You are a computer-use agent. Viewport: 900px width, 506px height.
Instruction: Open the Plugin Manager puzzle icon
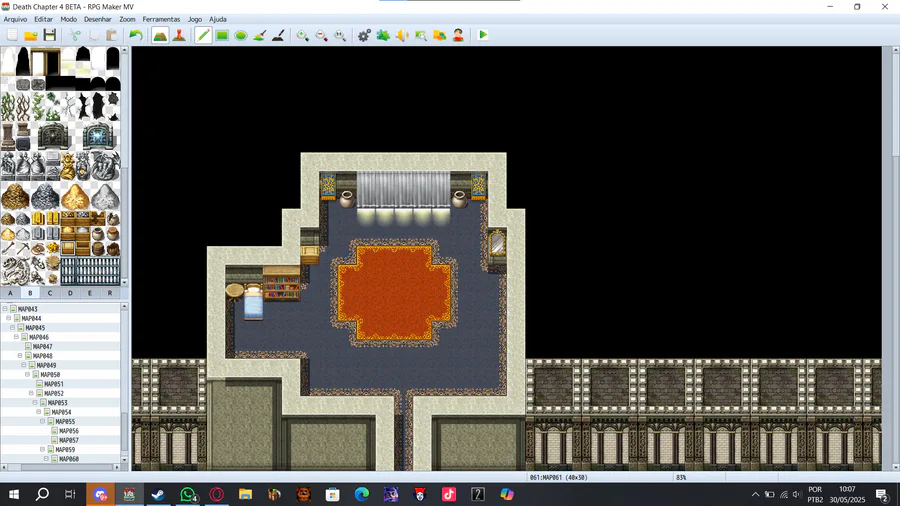click(383, 35)
